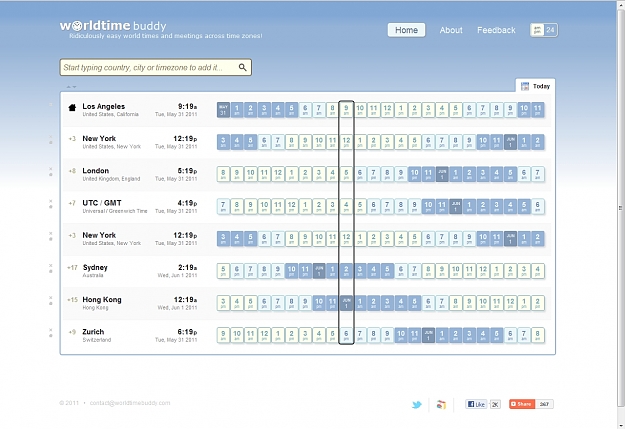Click the sort down arrow above locations

(74, 87)
